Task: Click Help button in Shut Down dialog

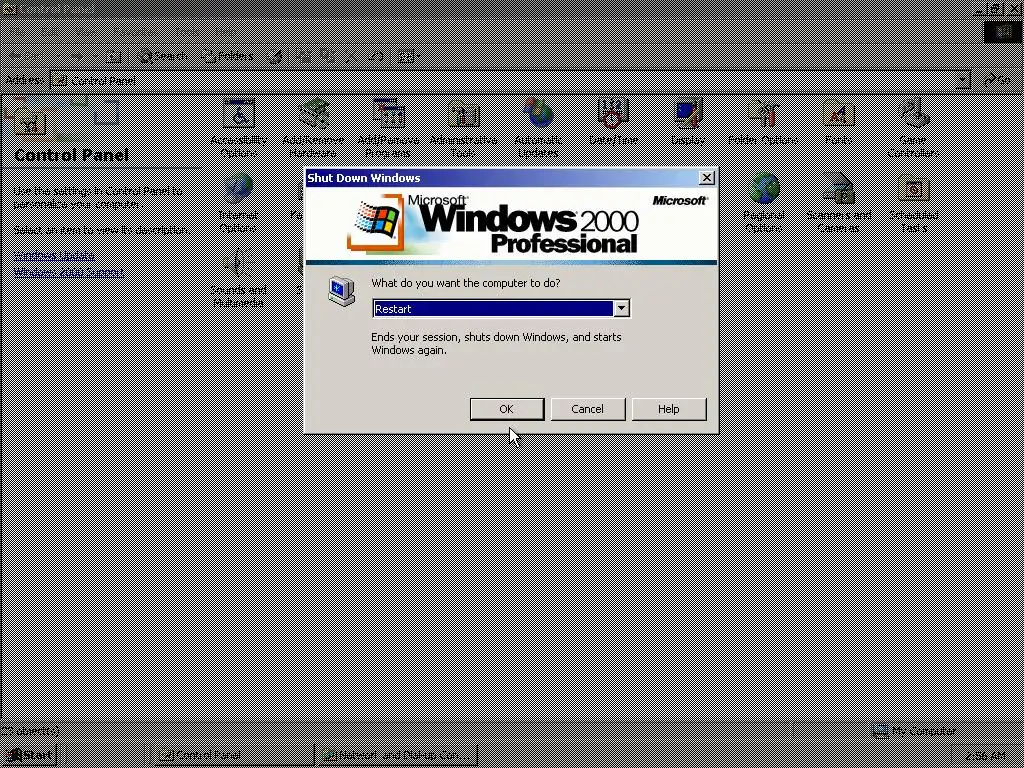Action: 669,409
